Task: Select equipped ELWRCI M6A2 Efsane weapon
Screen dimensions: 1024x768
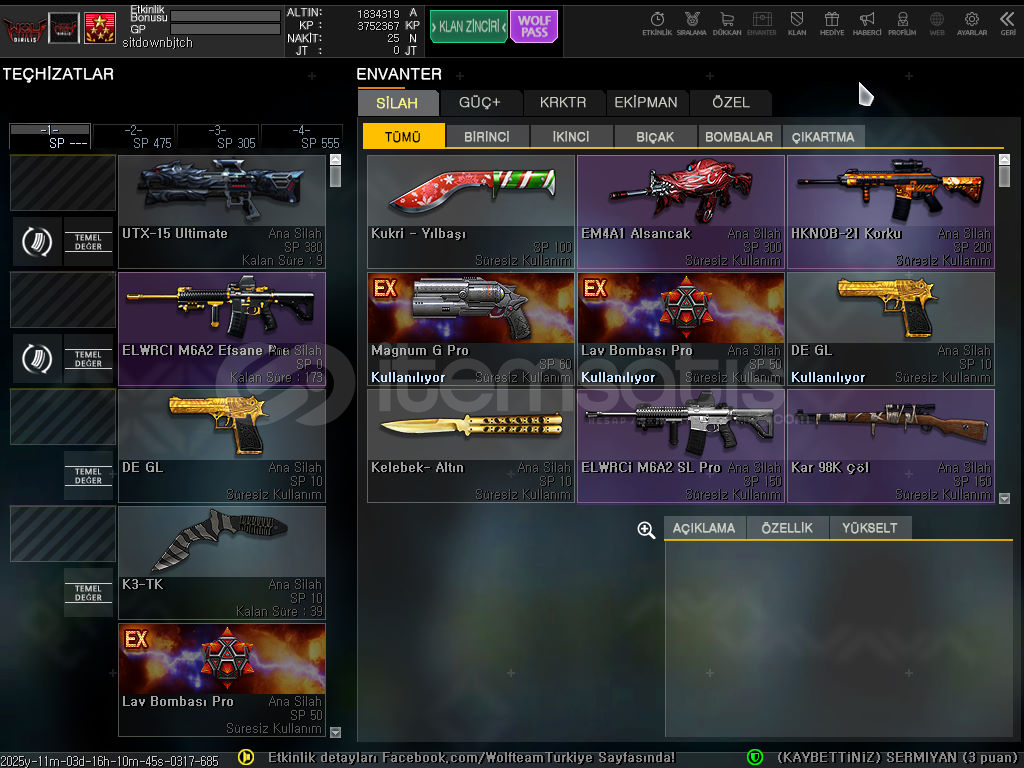Action: pos(222,329)
